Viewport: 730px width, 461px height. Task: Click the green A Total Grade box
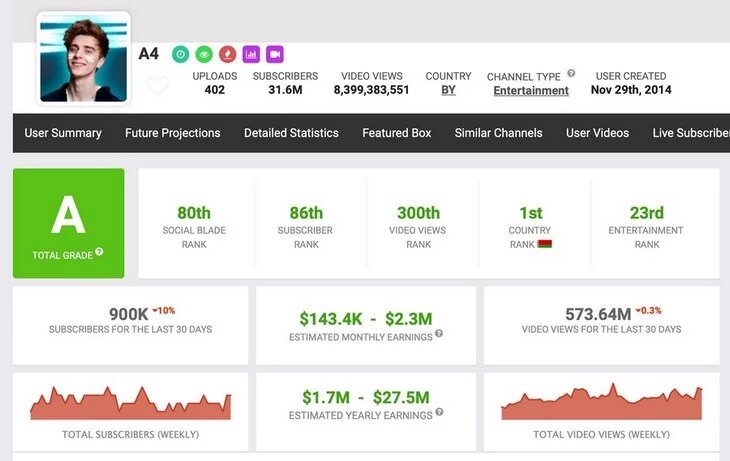click(x=68, y=224)
